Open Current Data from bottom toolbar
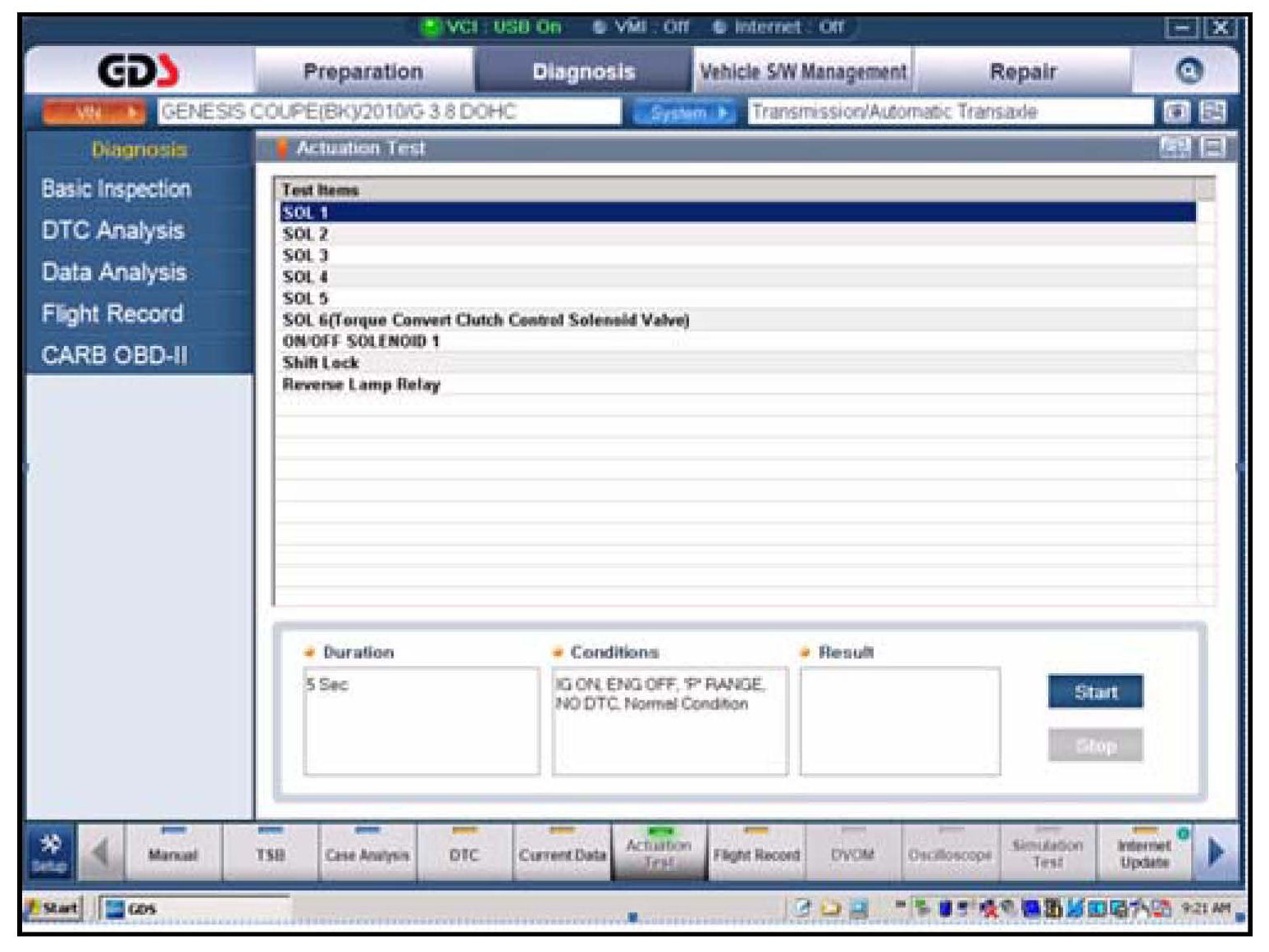Screen dimensions: 1269x952 pyautogui.click(x=562, y=854)
